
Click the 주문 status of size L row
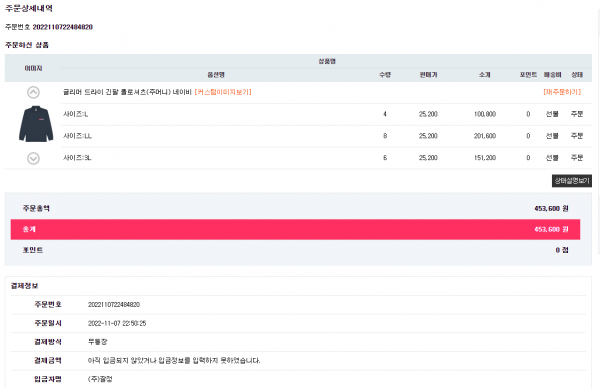(577, 114)
